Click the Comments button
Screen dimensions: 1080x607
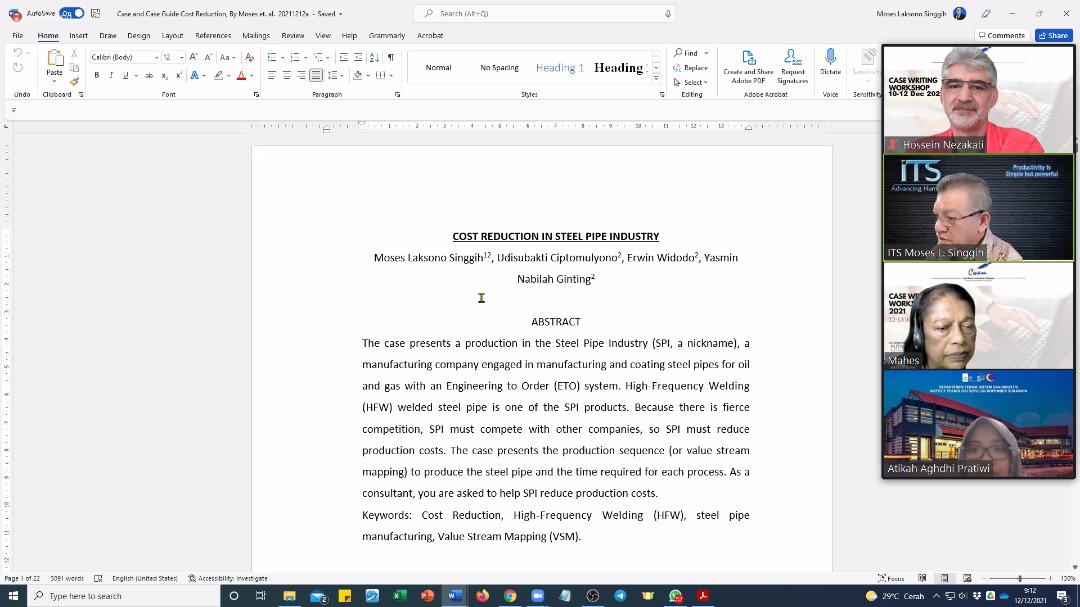pos(1002,35)
